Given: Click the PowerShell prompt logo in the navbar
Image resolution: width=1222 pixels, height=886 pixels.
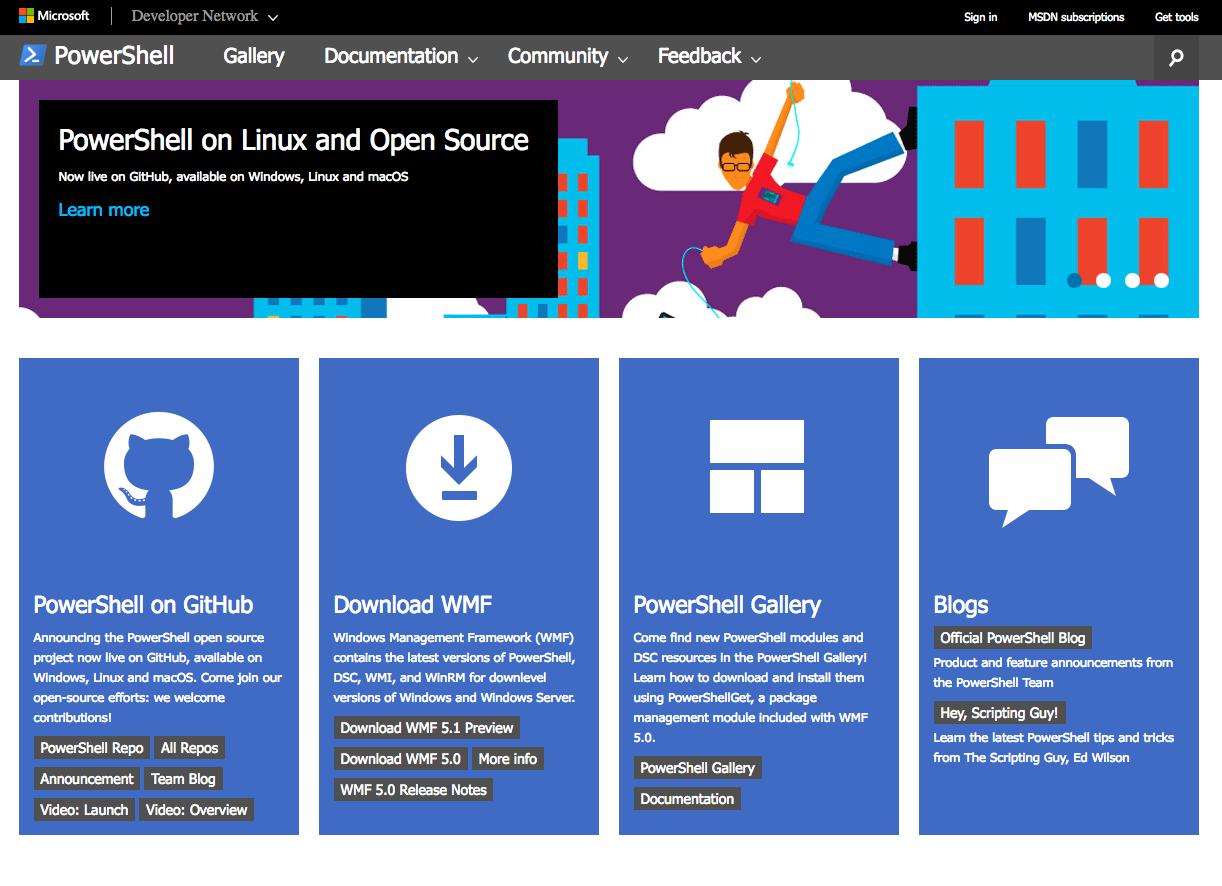Looking at the screenshot, I should coord(33,56).
